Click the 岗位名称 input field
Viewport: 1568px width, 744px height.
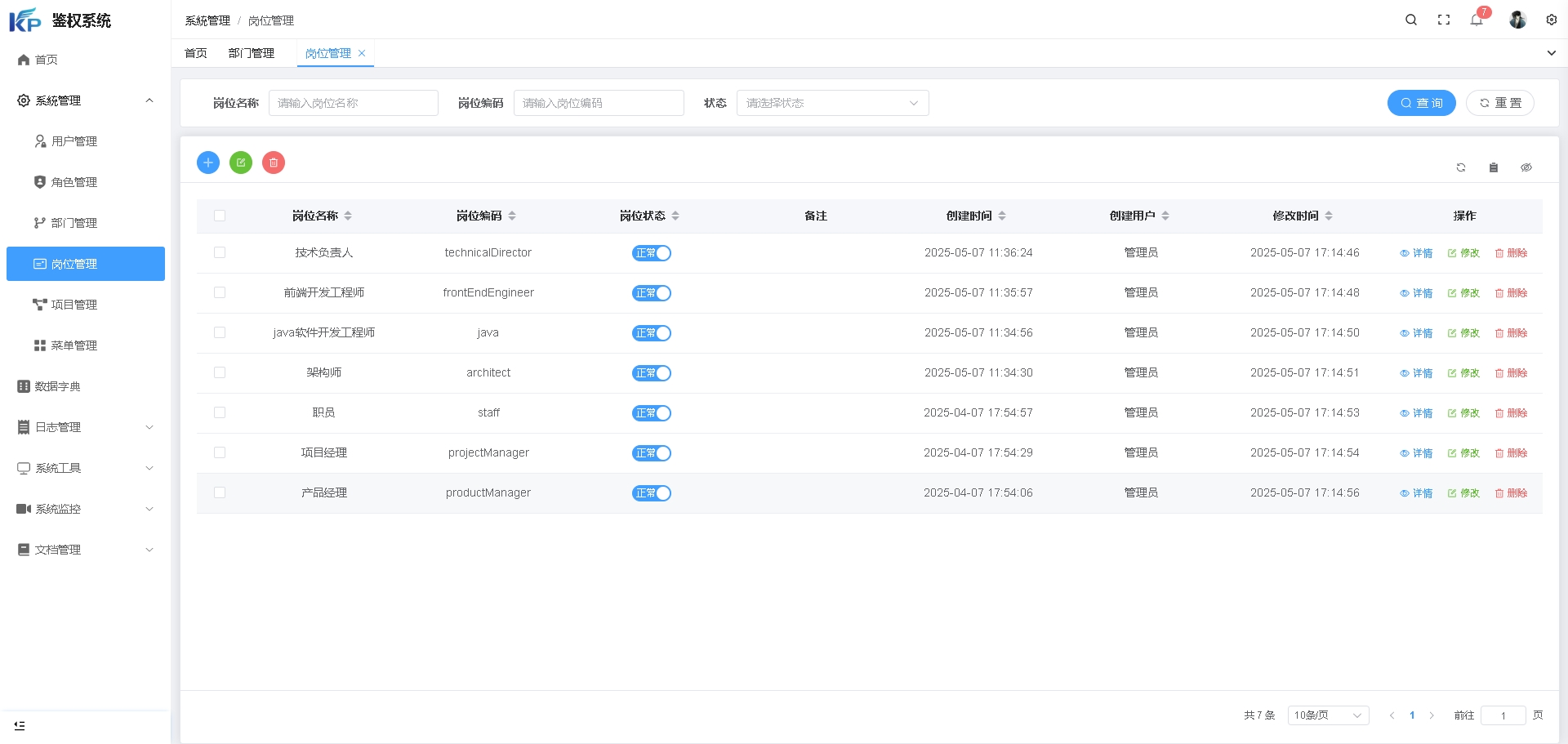click(353, 103)
